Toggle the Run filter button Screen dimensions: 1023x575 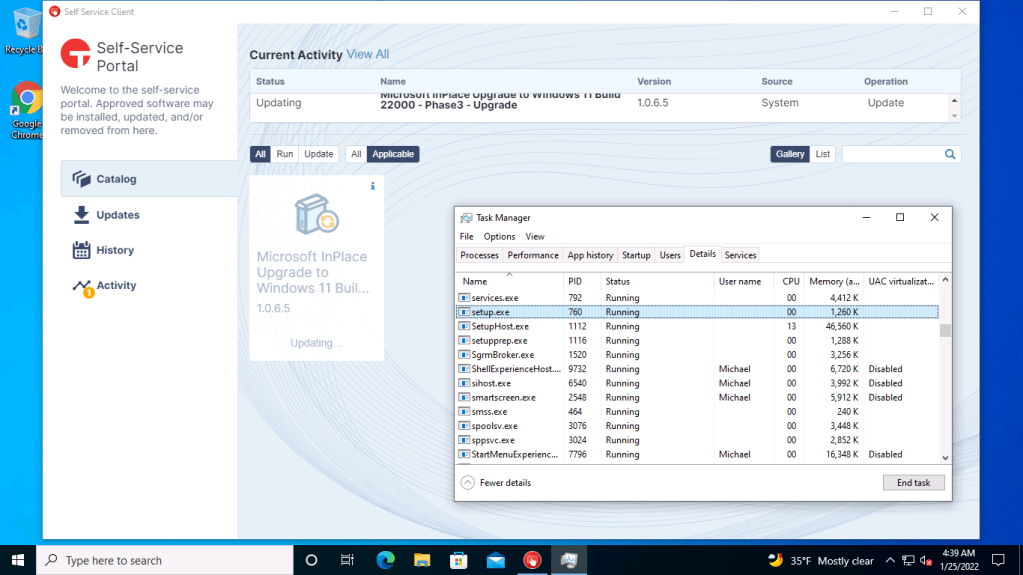285,154
